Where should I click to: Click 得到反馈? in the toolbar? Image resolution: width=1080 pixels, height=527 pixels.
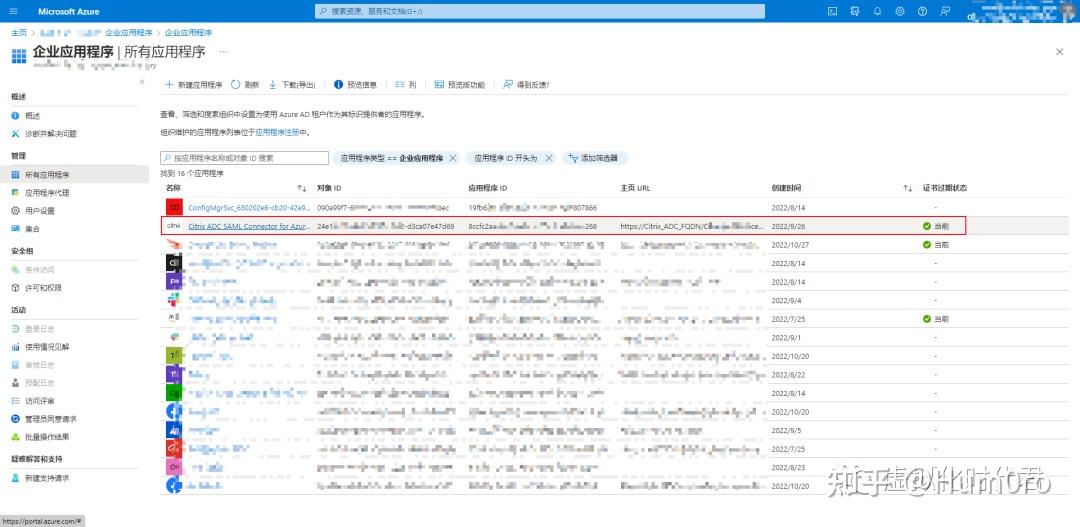[526, 85]
